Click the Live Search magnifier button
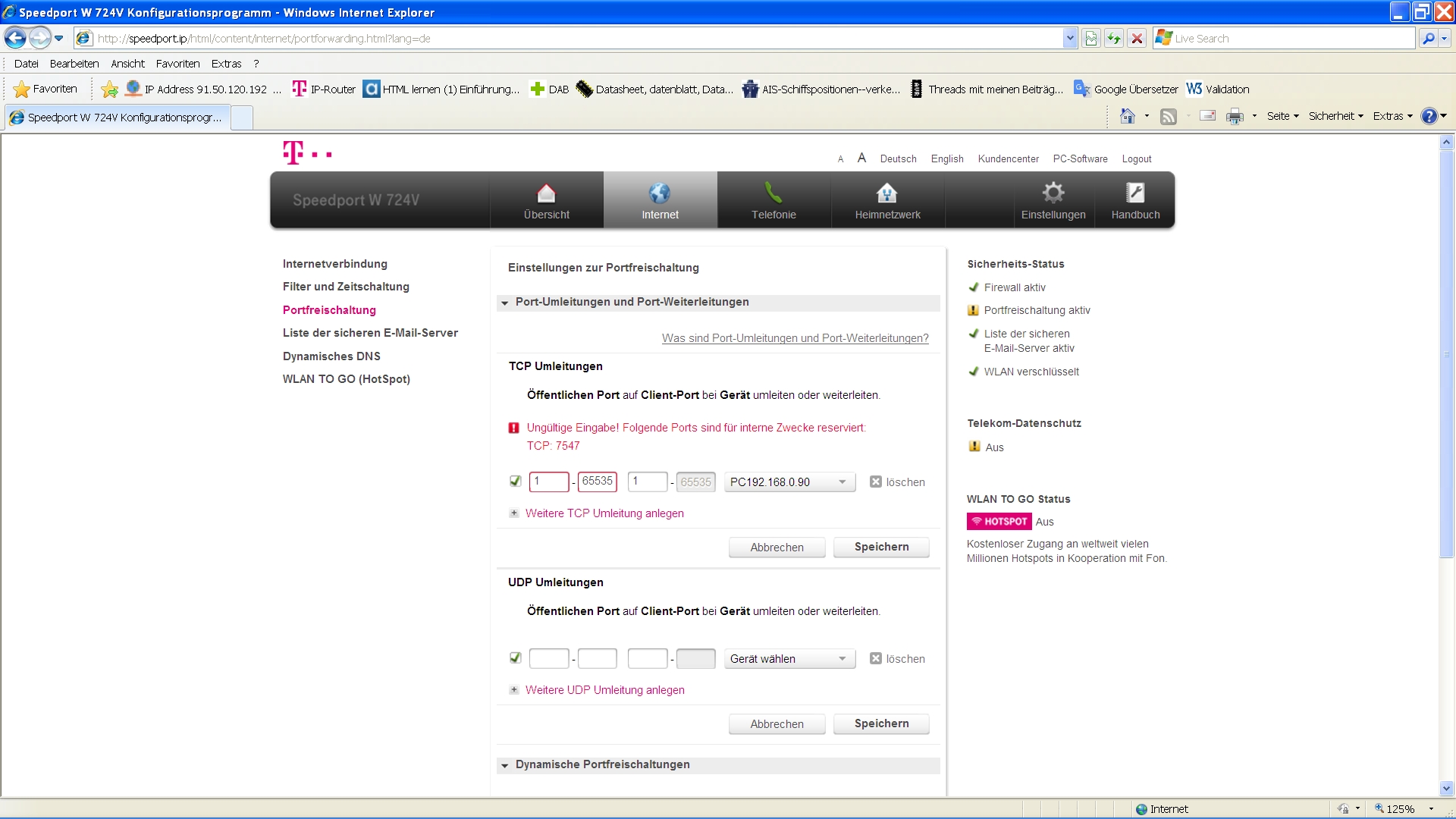Screen dimensions: 1456x819 1429,39
